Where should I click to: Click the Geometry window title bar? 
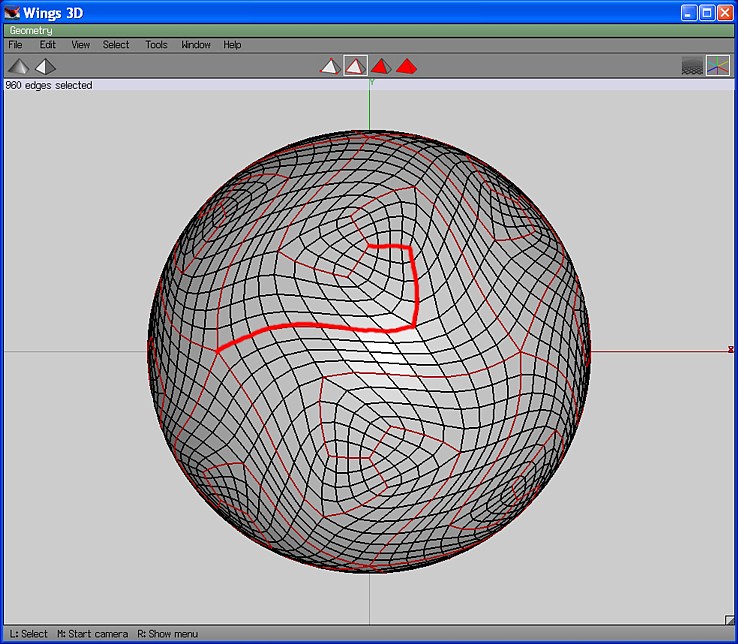click(x=369, y=31)
